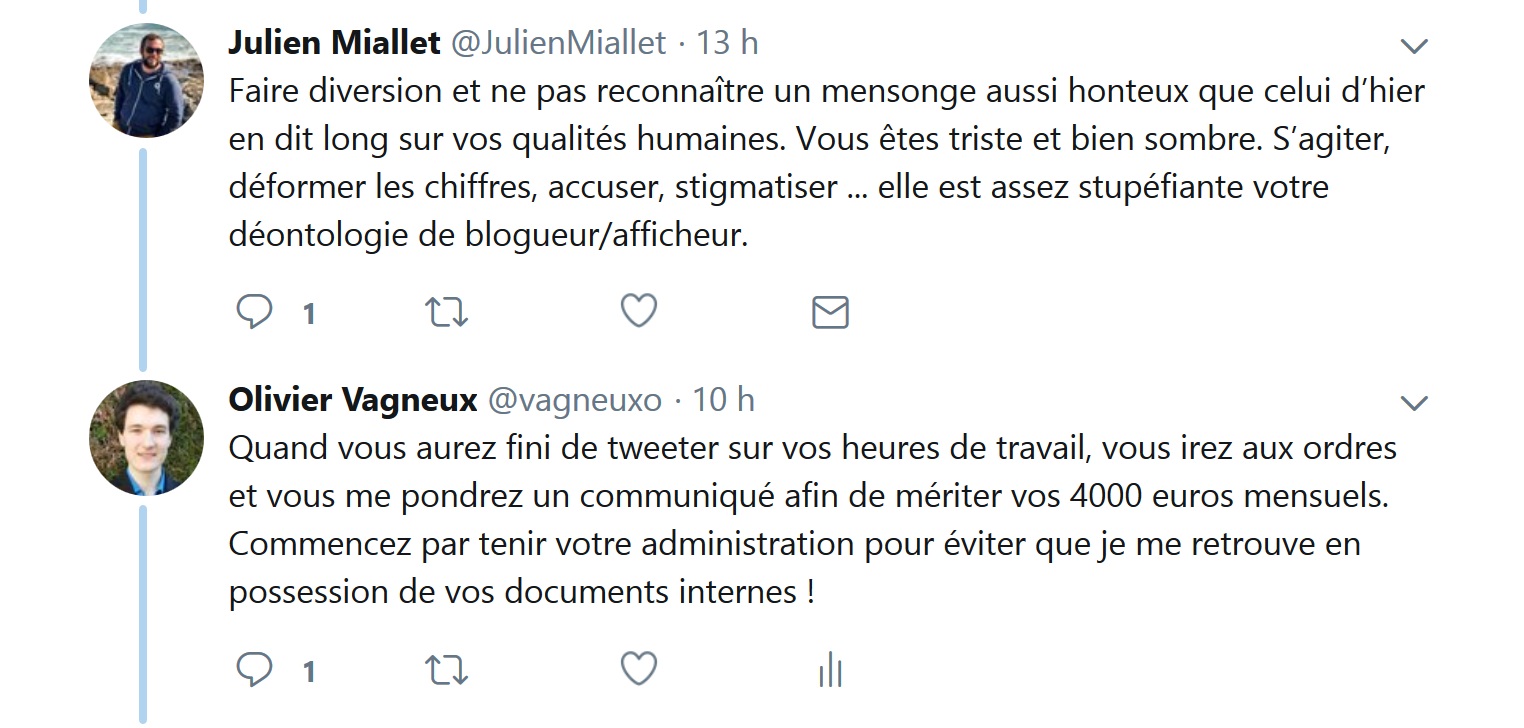Reply to Julien Miallet's tweet
This screenshot has height=728, width=1524.
click(x=254, y=312)
